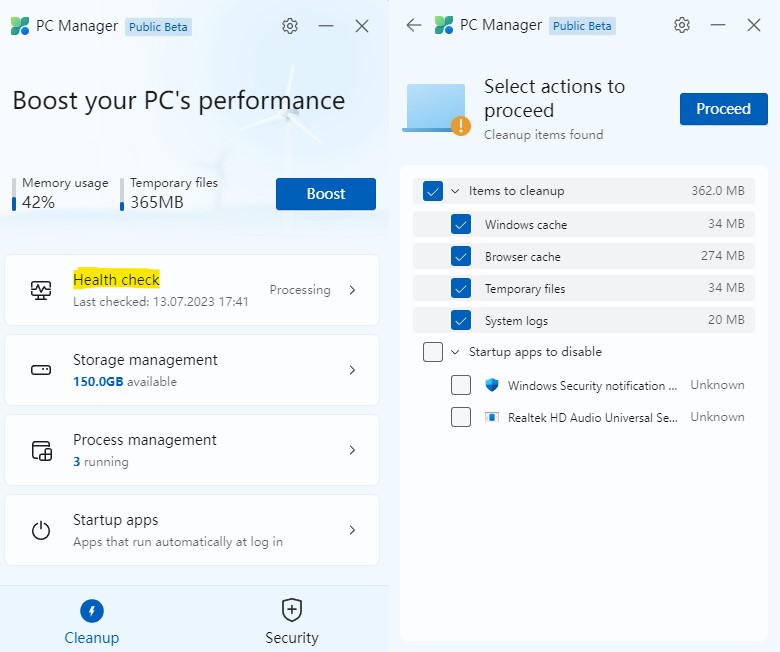
Task: Open Startup apps via its chevron
Action: (x=352, y=530)
